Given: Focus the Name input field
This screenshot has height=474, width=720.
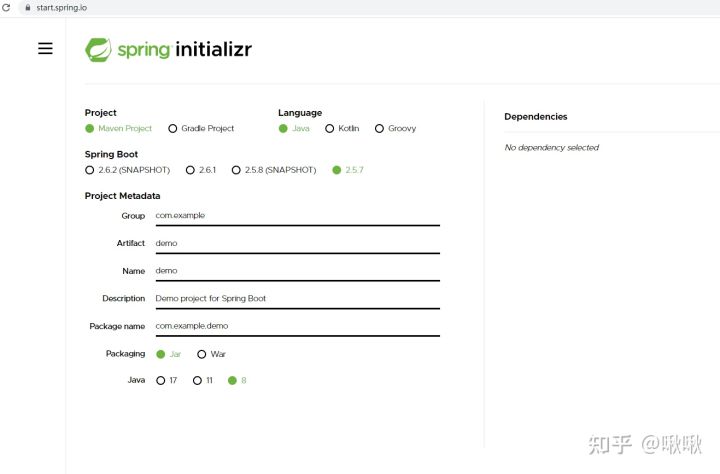Looking at the screenshot, I should 298,271.
